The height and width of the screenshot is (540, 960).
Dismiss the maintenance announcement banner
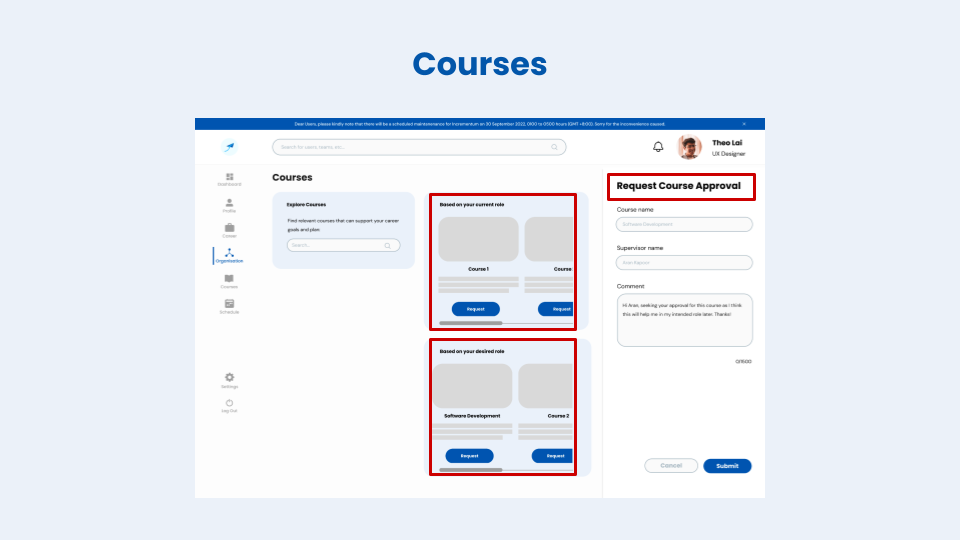click(744, 124)
